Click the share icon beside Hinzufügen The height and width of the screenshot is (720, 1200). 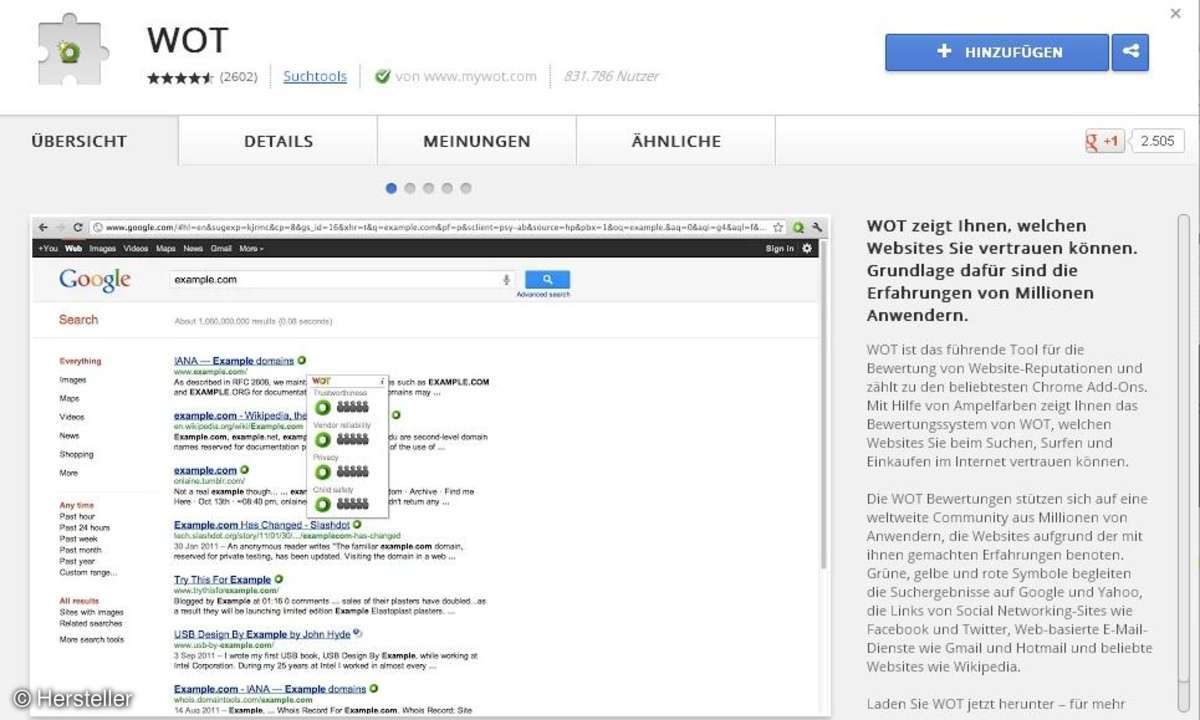pyautogui.click(x=1130, y=52)
